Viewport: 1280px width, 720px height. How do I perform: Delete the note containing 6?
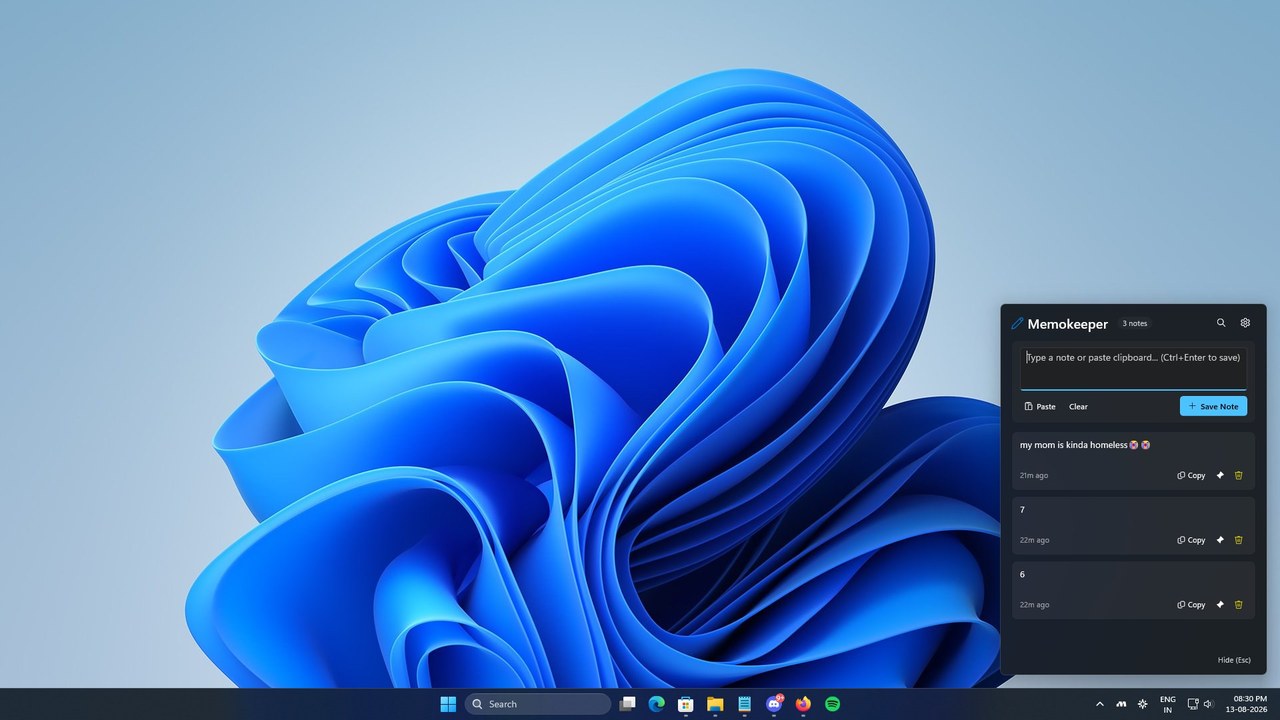point(1238,605)
